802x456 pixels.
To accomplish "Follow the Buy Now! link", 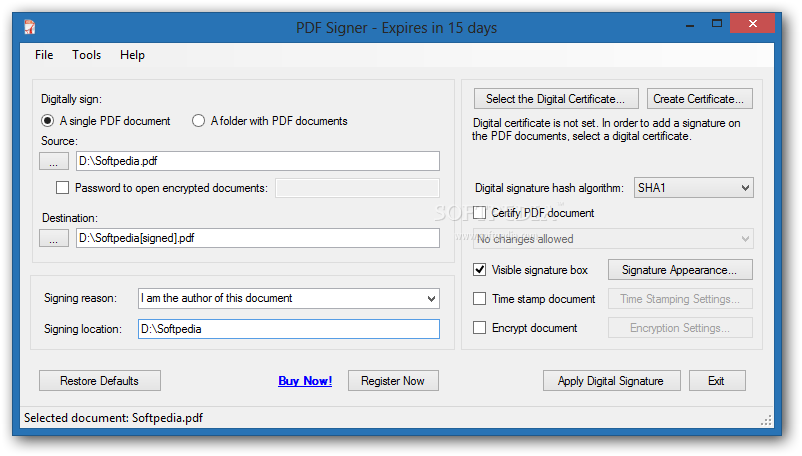I will click(305, 381).
